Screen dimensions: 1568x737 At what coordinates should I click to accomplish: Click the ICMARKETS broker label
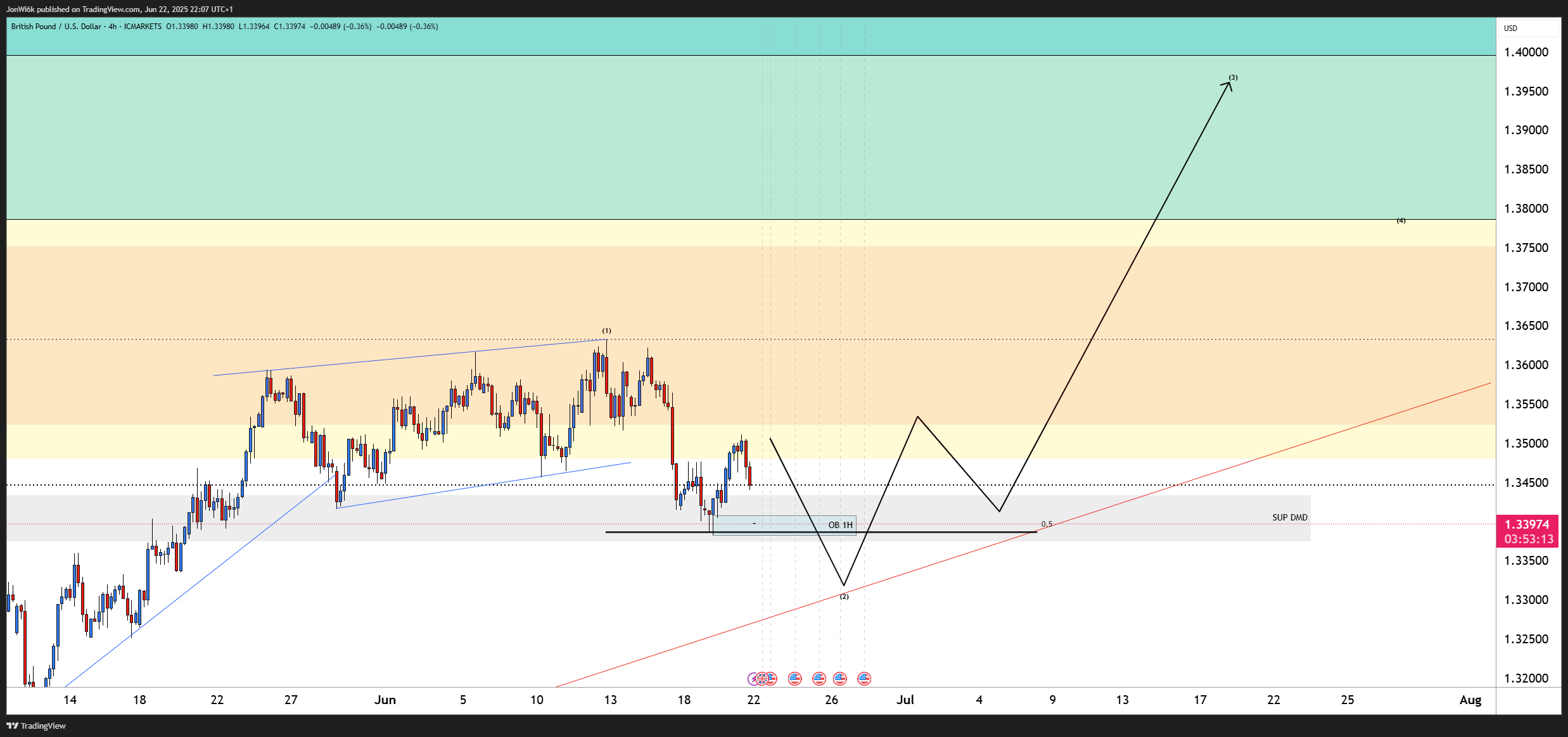click(x=143, y=27)
